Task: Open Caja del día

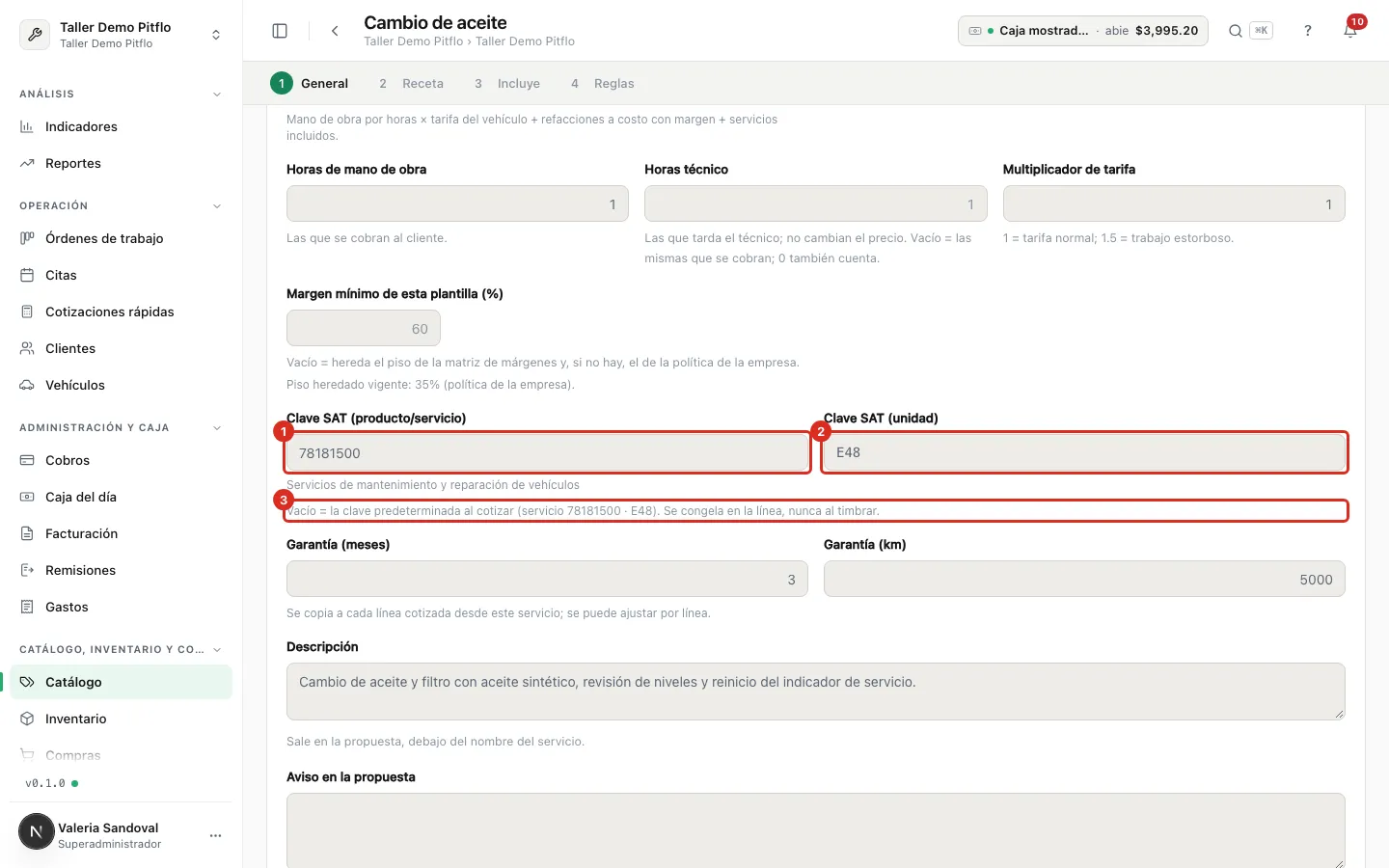Action: click(x=121, y=497)
